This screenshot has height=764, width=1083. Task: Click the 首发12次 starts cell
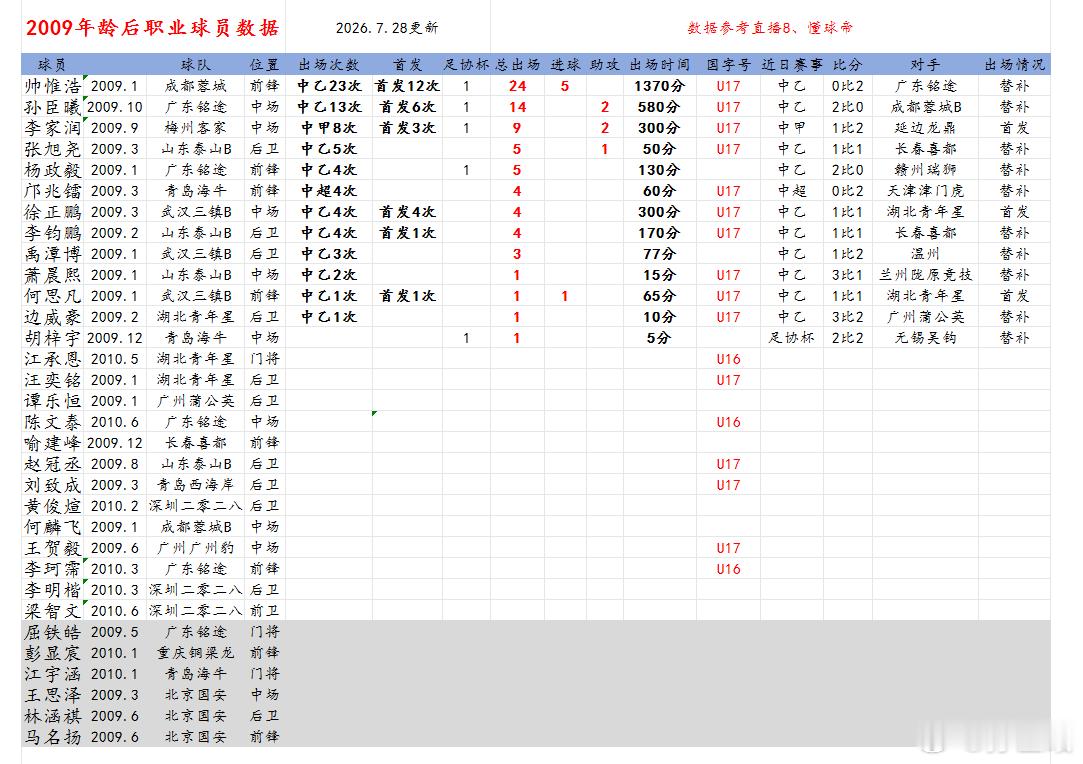408,86
